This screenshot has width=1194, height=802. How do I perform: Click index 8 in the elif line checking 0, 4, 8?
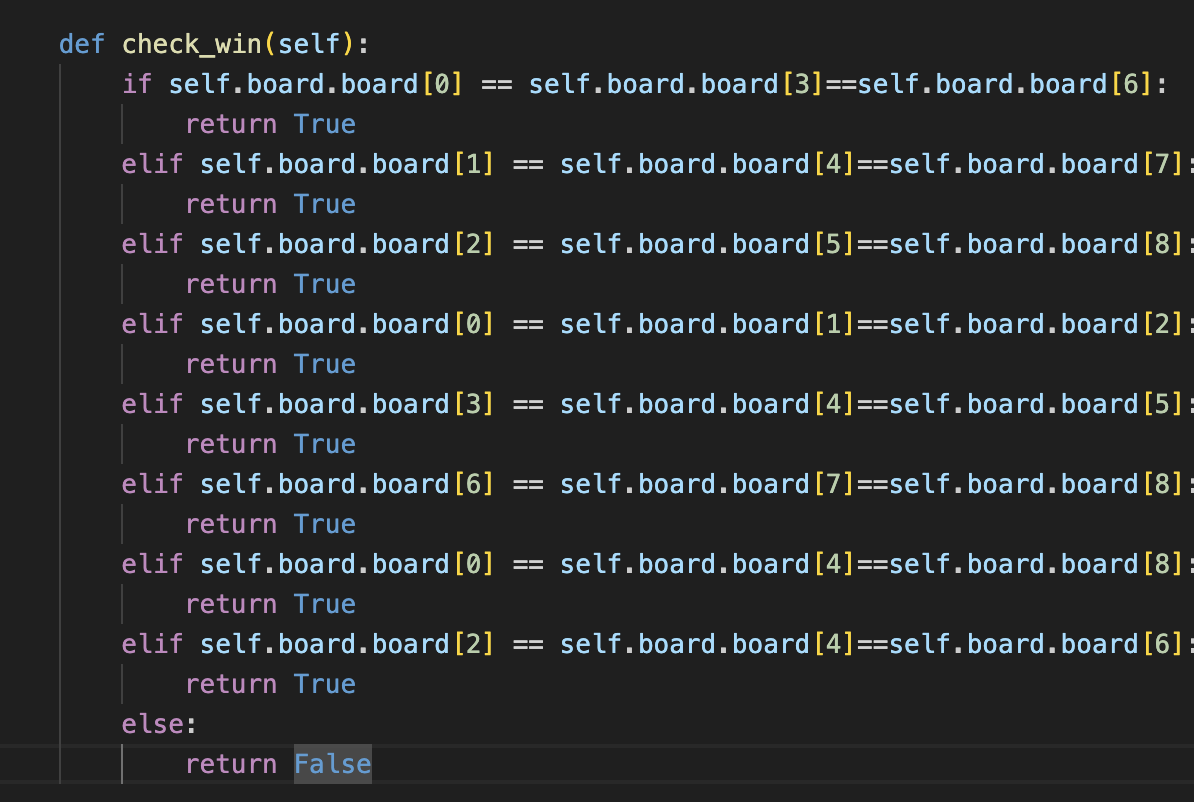1162,564
